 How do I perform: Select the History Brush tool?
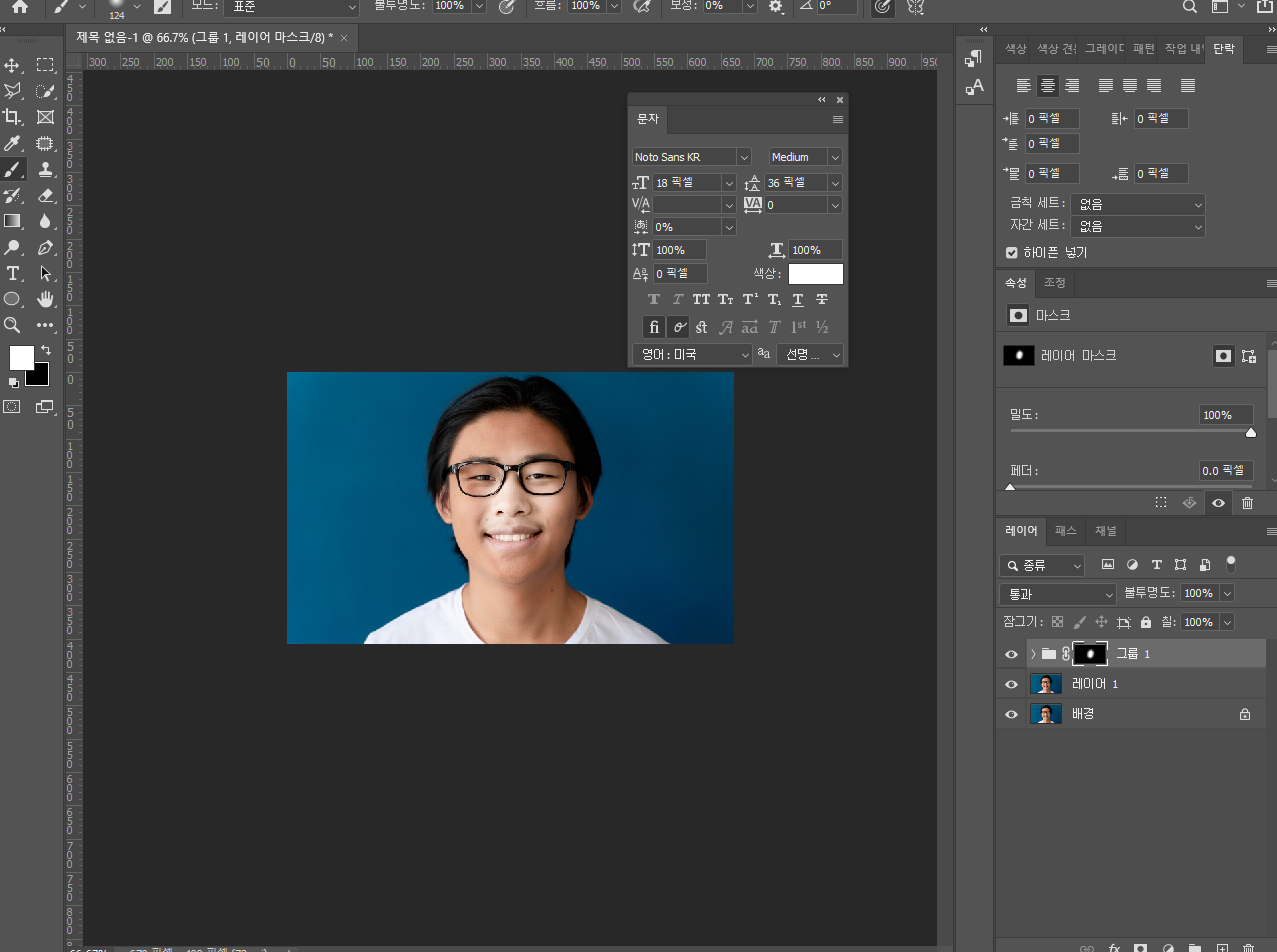tap(13, 195)
